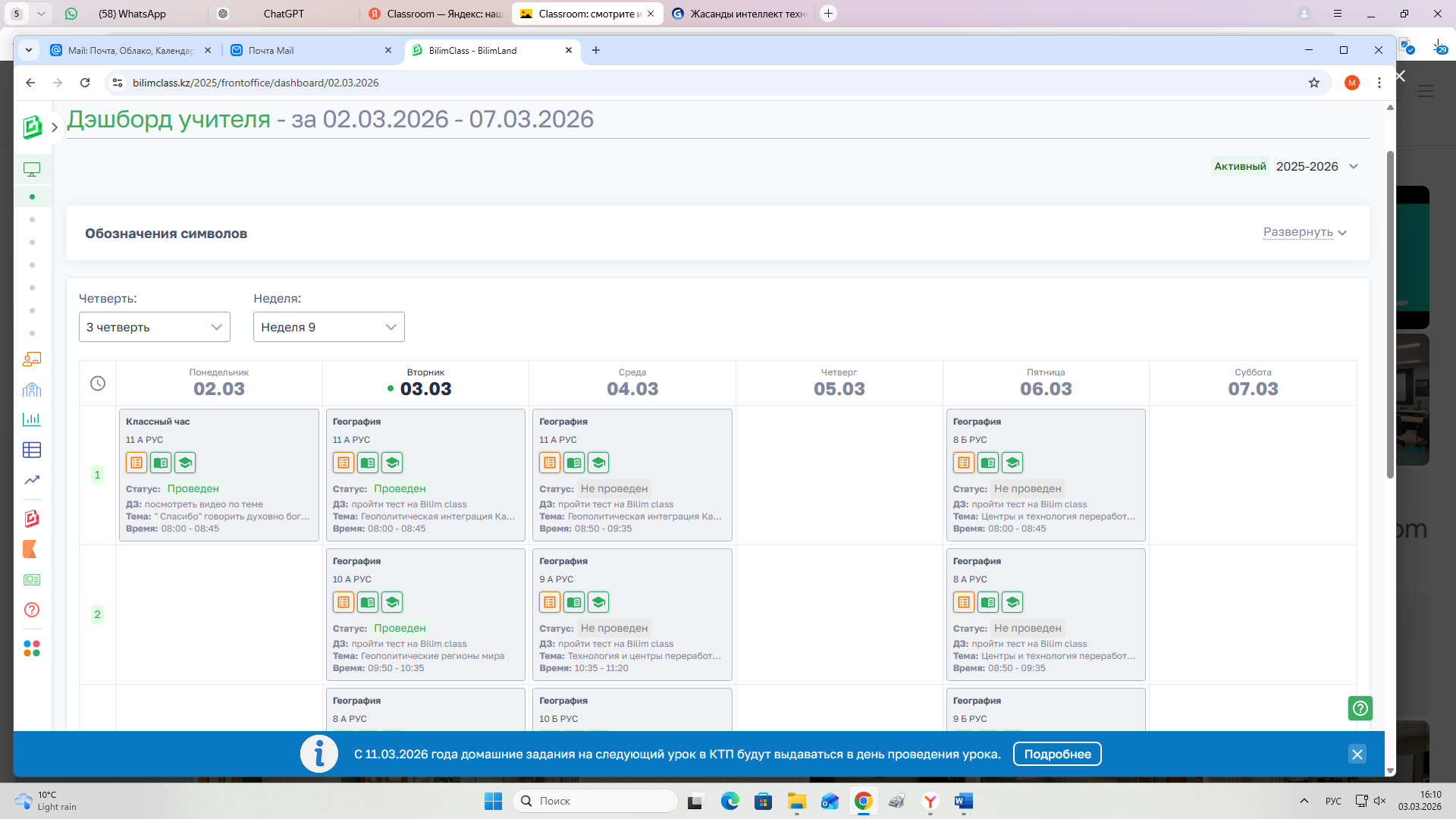Viewport: 1456px width, 819px height.
Task: Click the purple trend line sidebar icon
Action: [32, 480]
